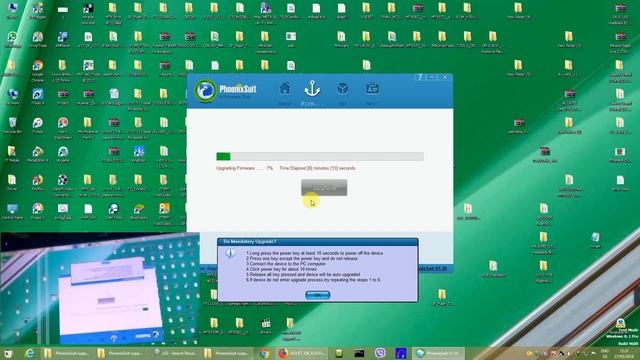Switch to Chrome in the taskbar

tap(264, 353)
